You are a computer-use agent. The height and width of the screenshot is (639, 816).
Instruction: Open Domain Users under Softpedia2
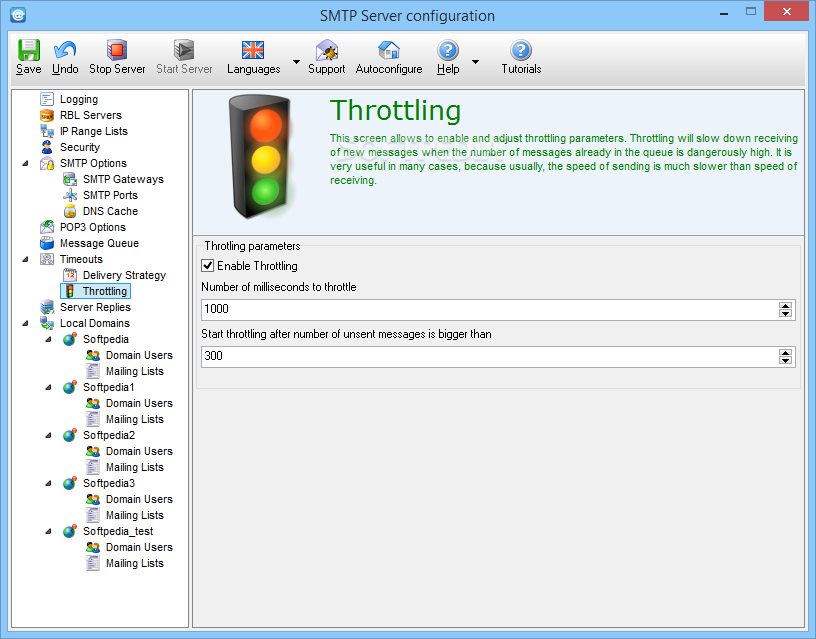[x=139, y=451]
